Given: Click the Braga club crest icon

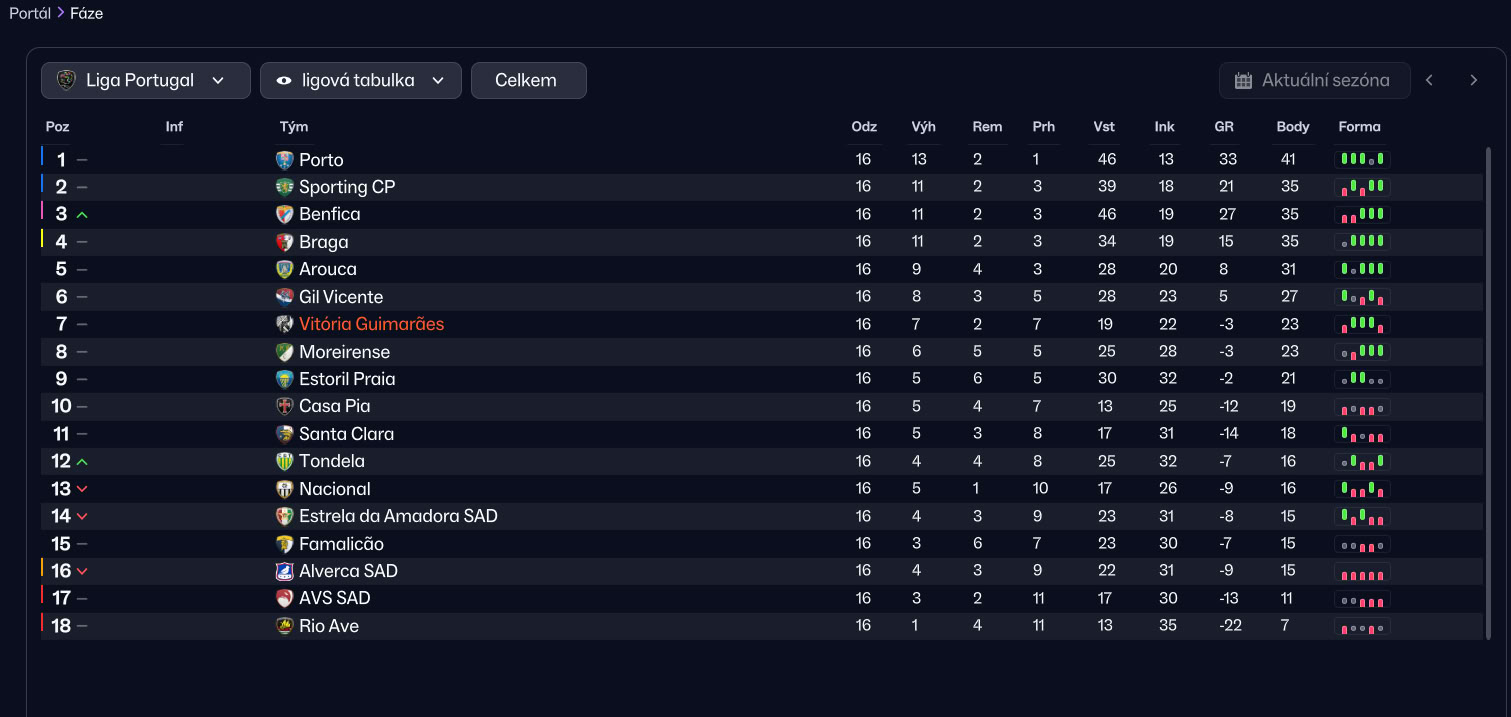Looking at the screenshot, I should (x=285, y=242).
